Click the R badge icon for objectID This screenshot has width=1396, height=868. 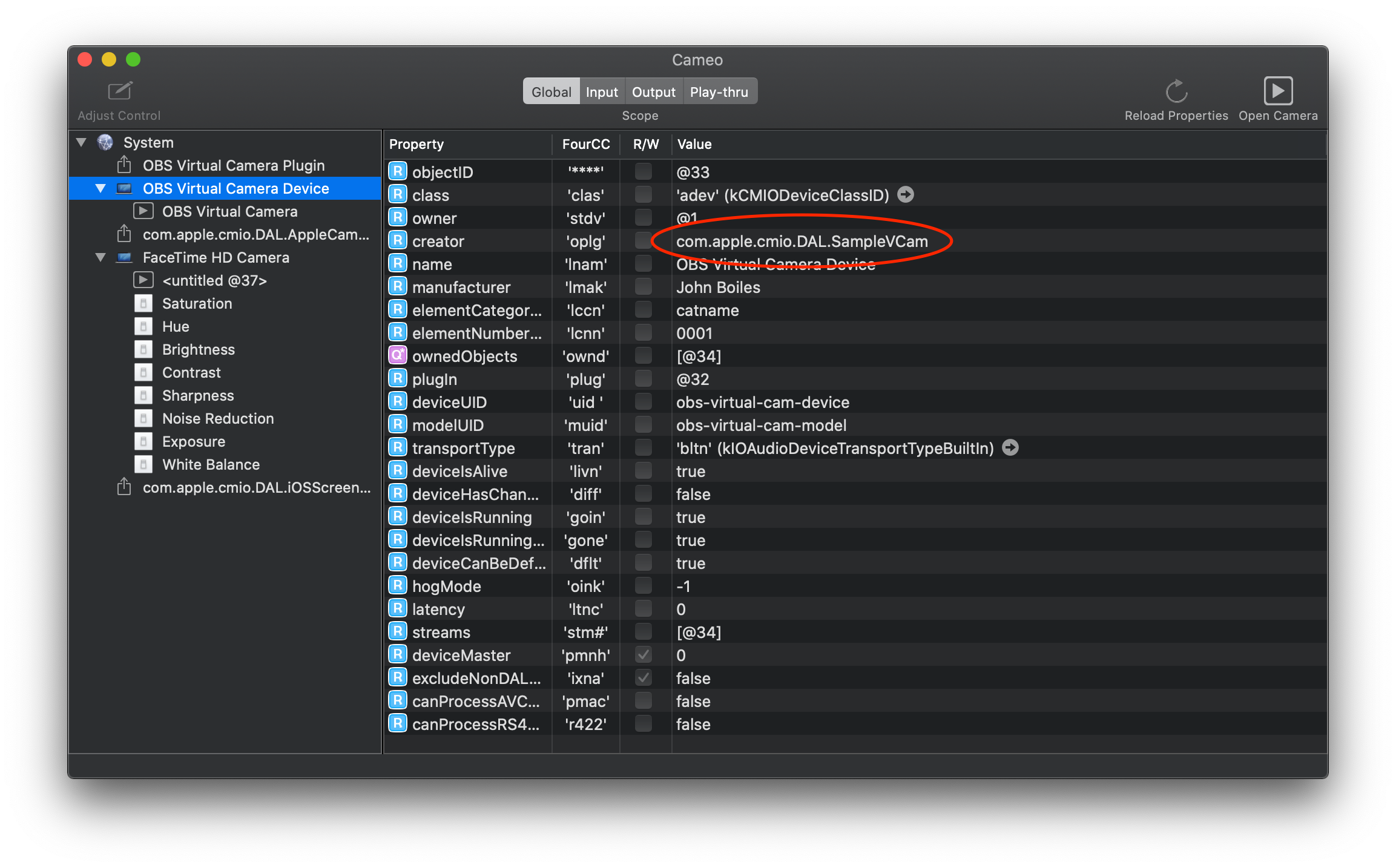[x=398, y=171]
